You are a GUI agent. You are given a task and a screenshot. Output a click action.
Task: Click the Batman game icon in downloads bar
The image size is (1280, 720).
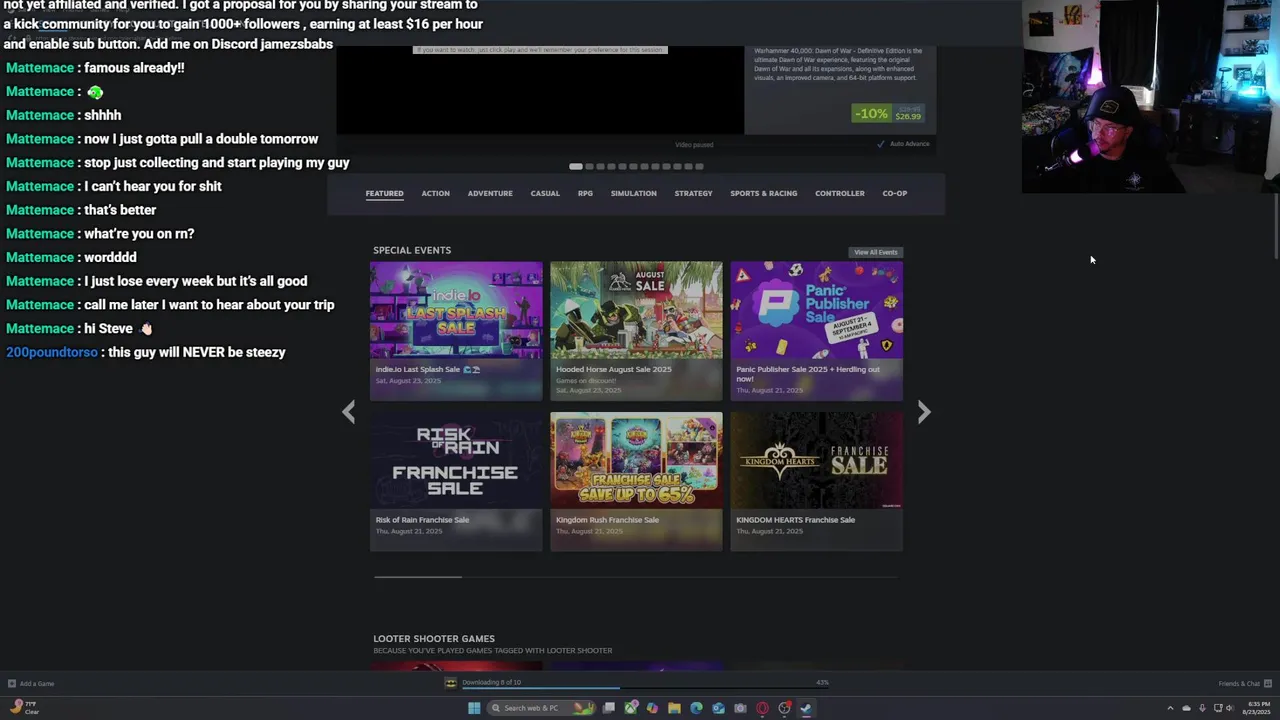(x=451, y=683)
